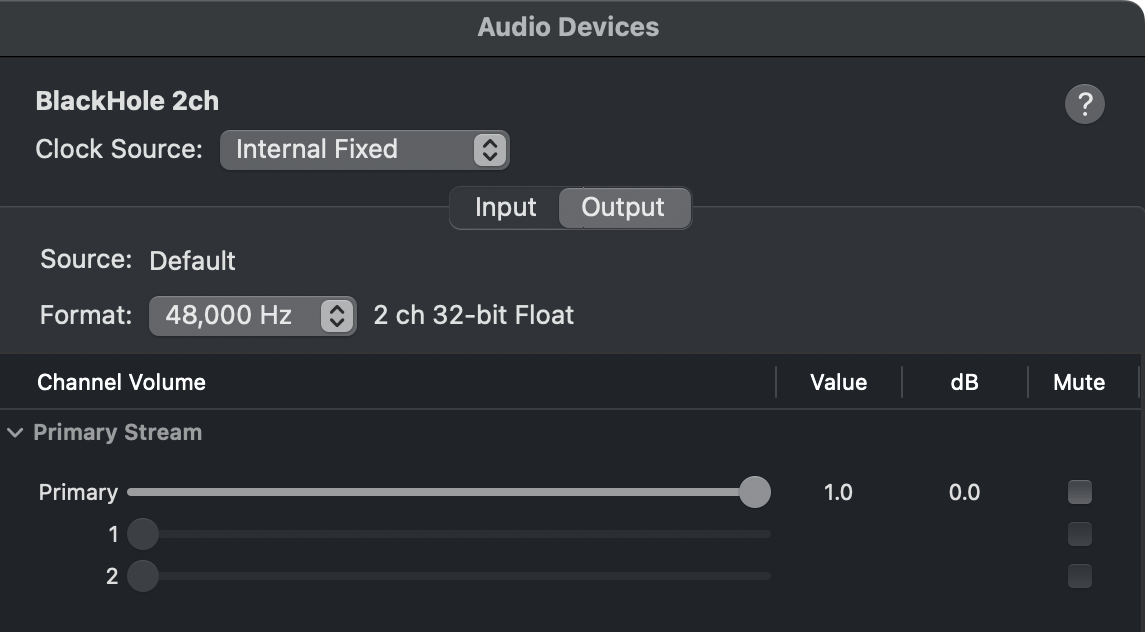Click channel 1 volume slider knob

[x=143, y=534]
